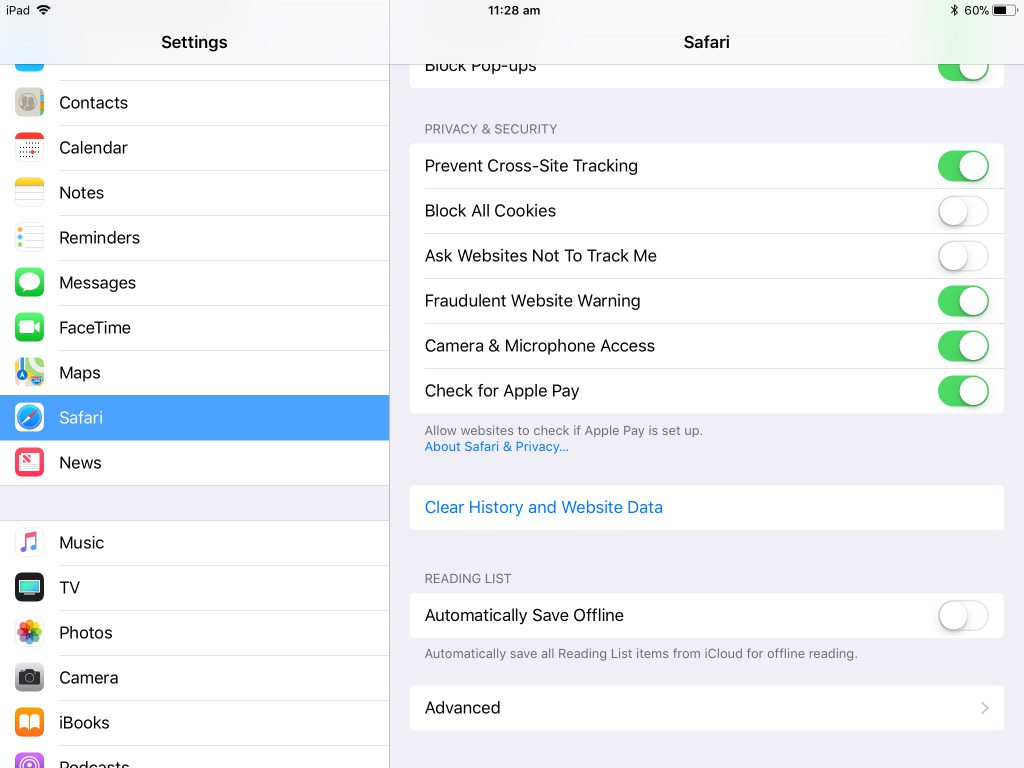
Task: Enable the Block All Cookies switch
Action: pos(963,211)
